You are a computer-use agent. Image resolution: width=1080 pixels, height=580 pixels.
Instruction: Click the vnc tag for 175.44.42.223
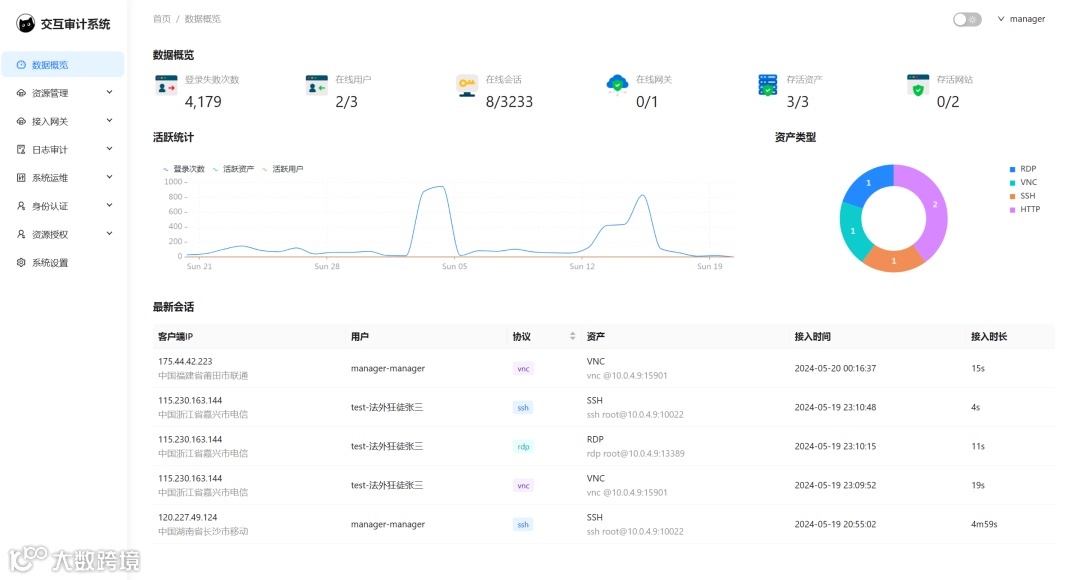tap(523, 369)
